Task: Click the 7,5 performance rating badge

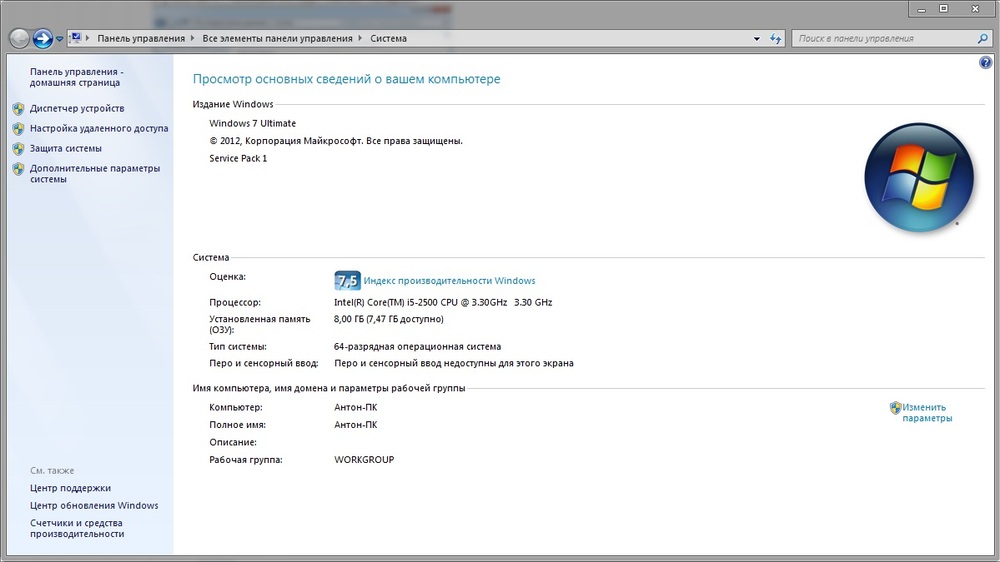Action: (x=347, y=280)
